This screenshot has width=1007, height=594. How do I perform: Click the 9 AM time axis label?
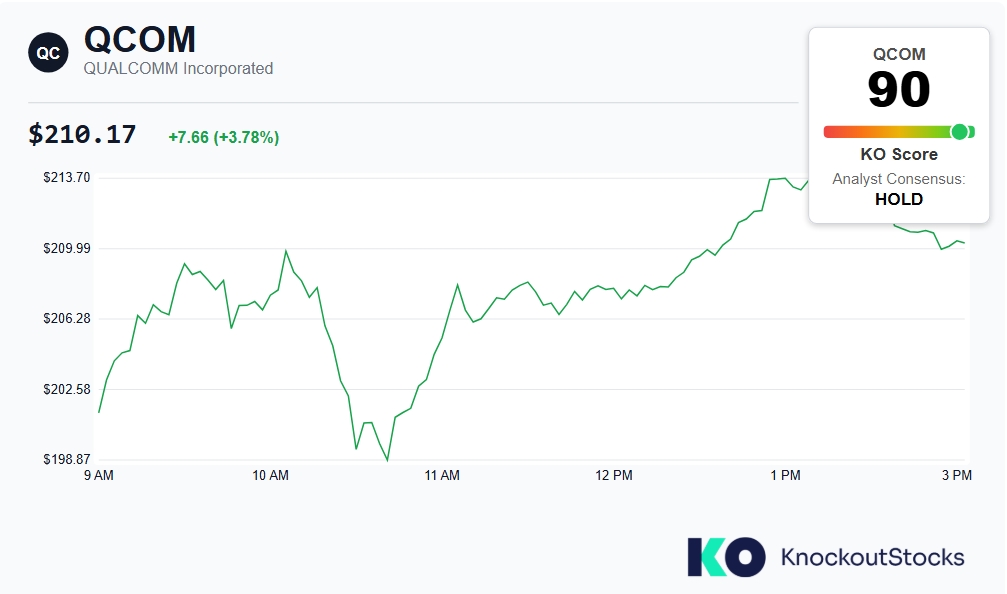99,475
